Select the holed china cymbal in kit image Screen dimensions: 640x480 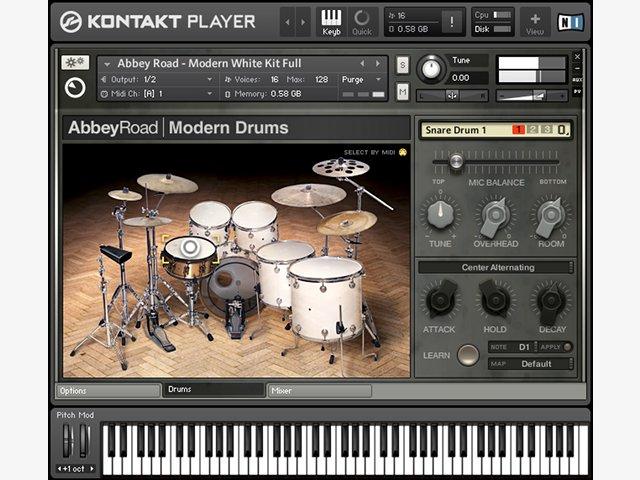click(x=341, y=167)
